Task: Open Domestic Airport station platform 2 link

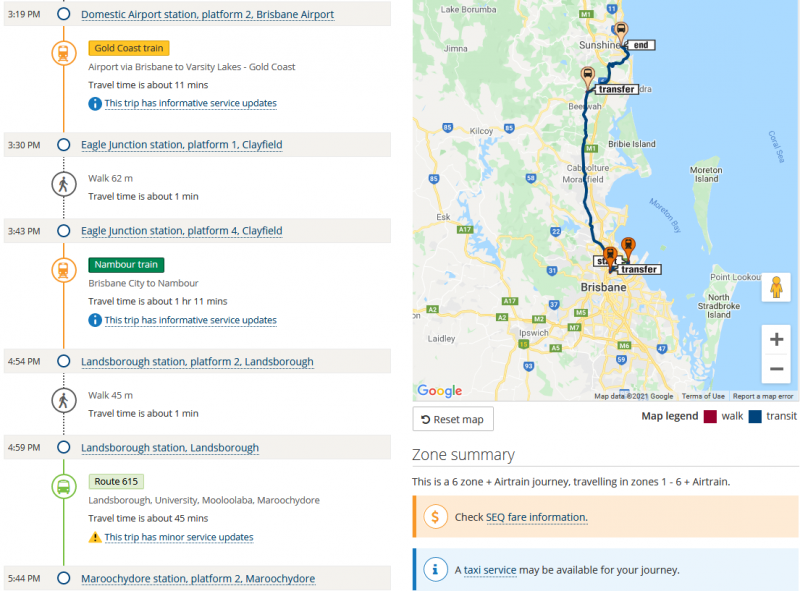Action: click(x=207, y=15)
